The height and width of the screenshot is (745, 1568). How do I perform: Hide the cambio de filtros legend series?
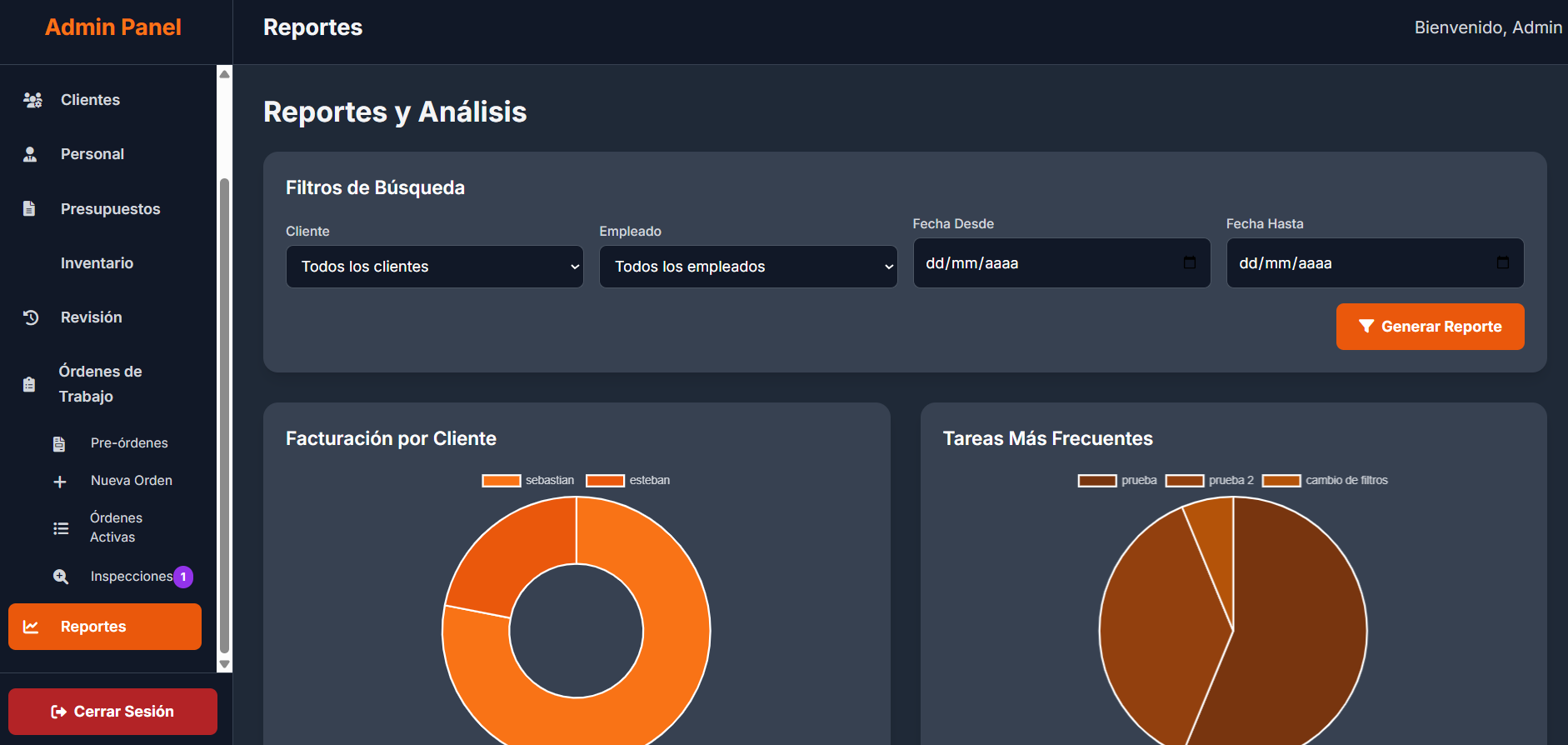pyautogui.click(x=1325, y=481)
